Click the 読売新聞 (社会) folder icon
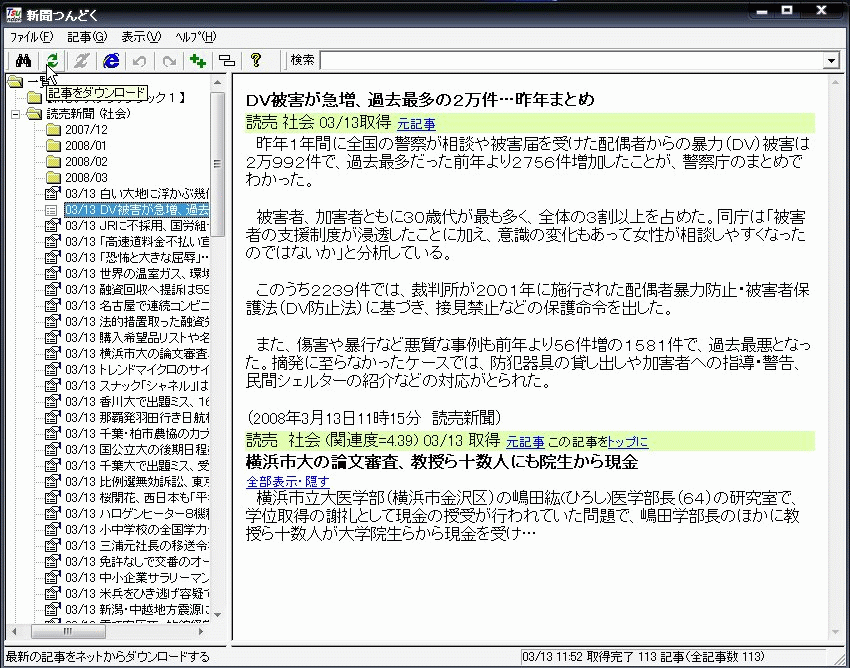The width and height of the screenshot is (850, 668). point(35,113)
